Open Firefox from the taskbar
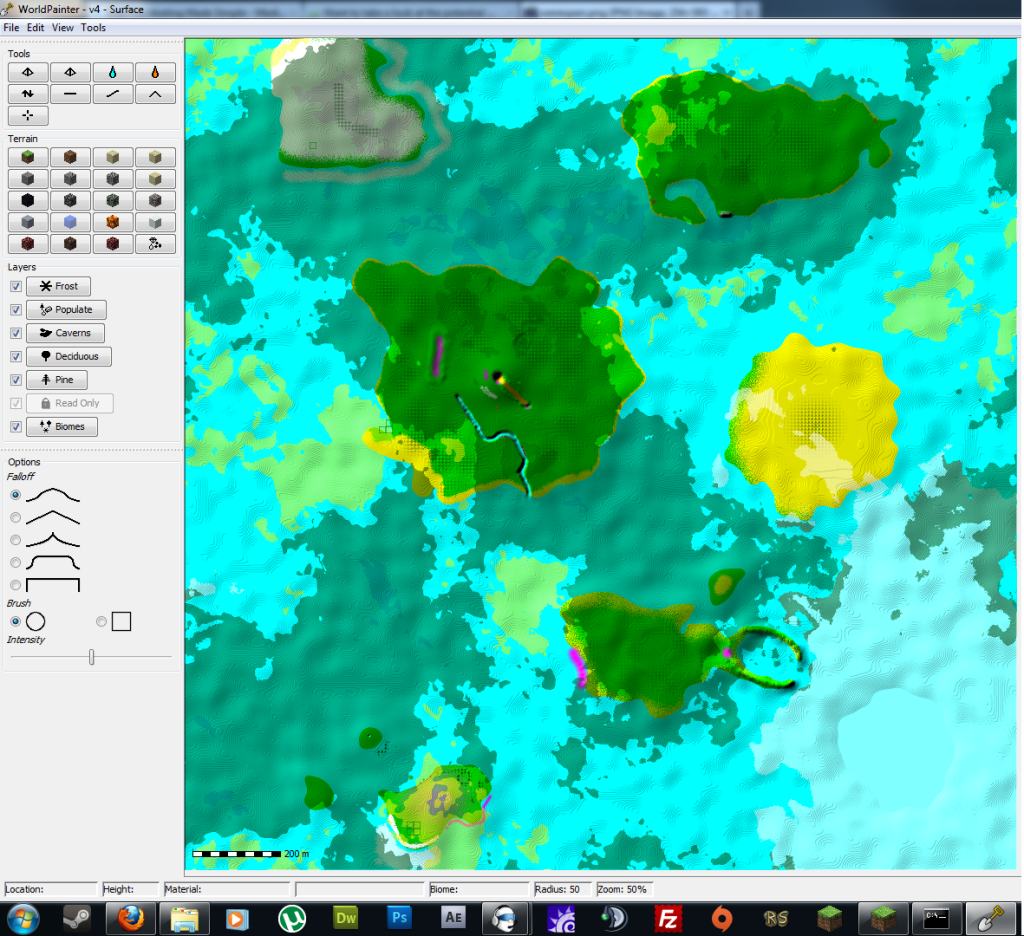This screenshot has height=936, width=1024. point(128,918)
